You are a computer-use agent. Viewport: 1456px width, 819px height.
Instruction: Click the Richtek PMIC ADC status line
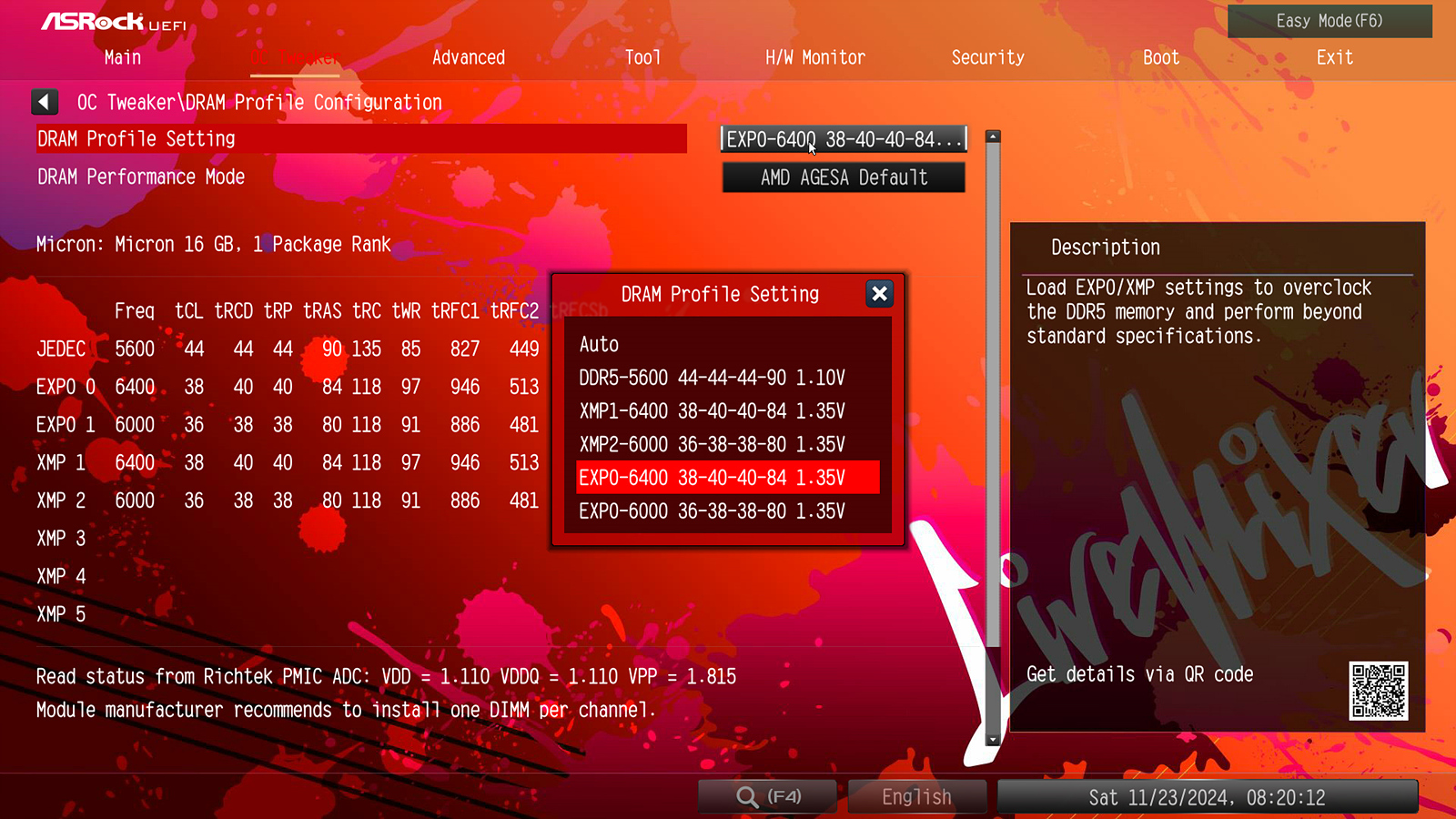click(x=386, y=676)
